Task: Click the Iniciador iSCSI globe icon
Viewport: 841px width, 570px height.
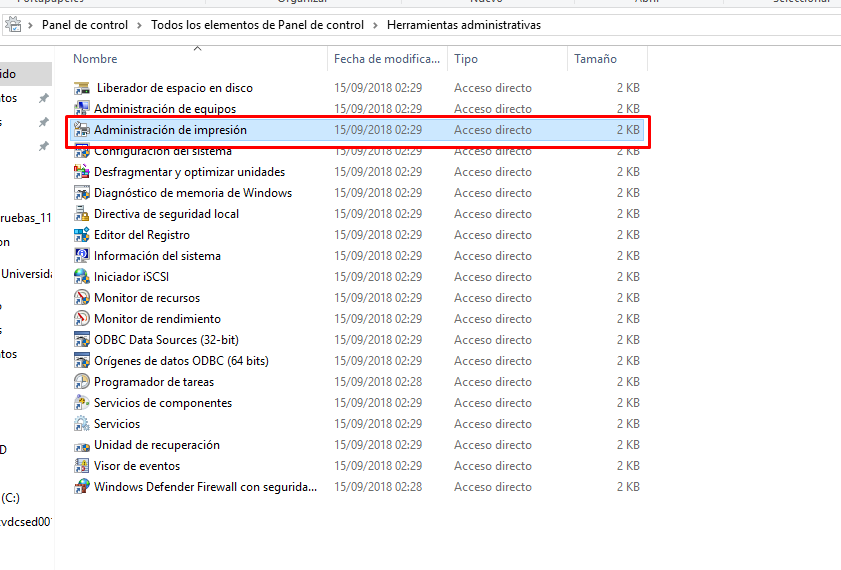Action: click(82, 277)
